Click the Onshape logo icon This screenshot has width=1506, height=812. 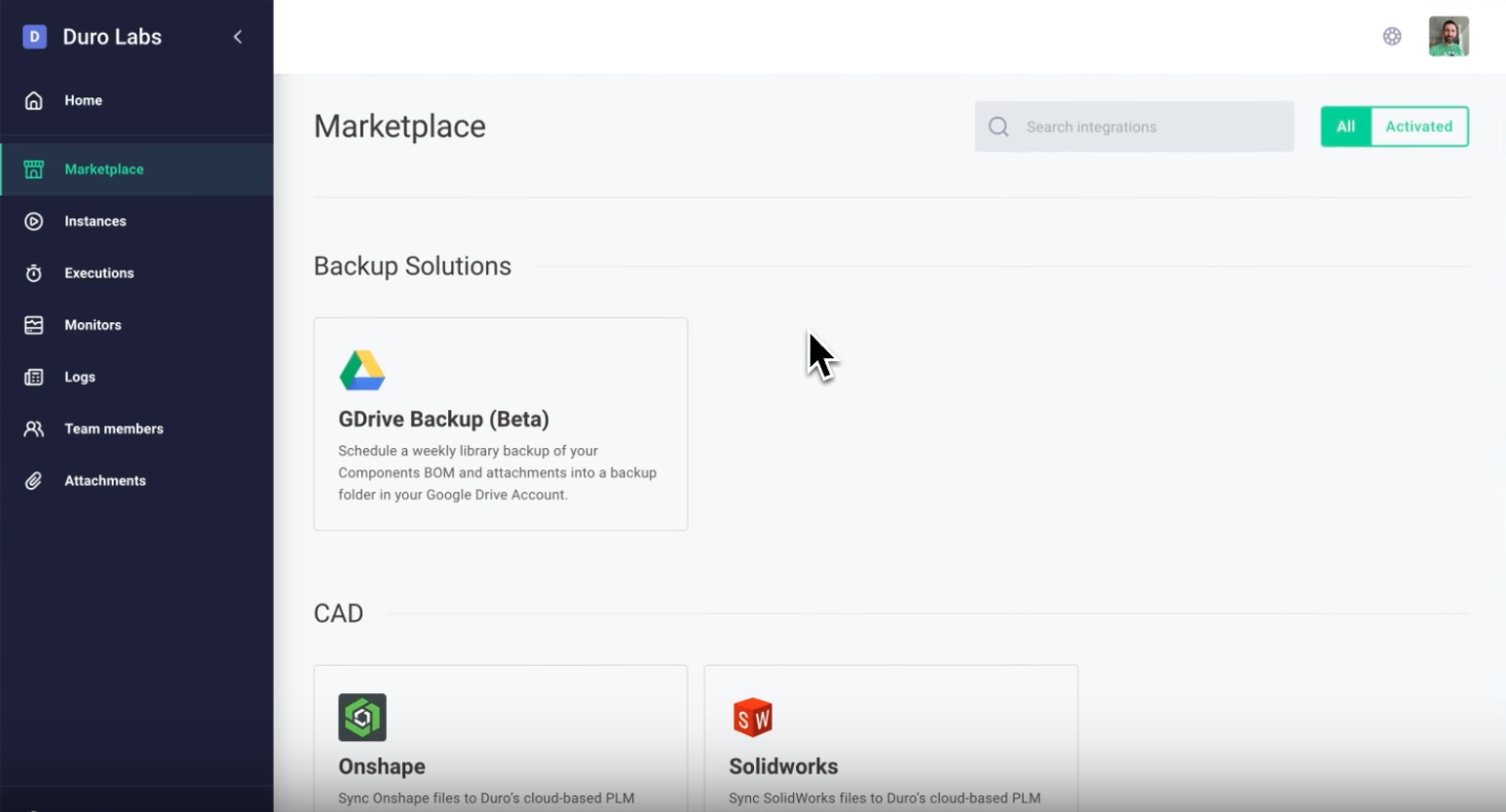pyautogui.click(x=362, y=718)
